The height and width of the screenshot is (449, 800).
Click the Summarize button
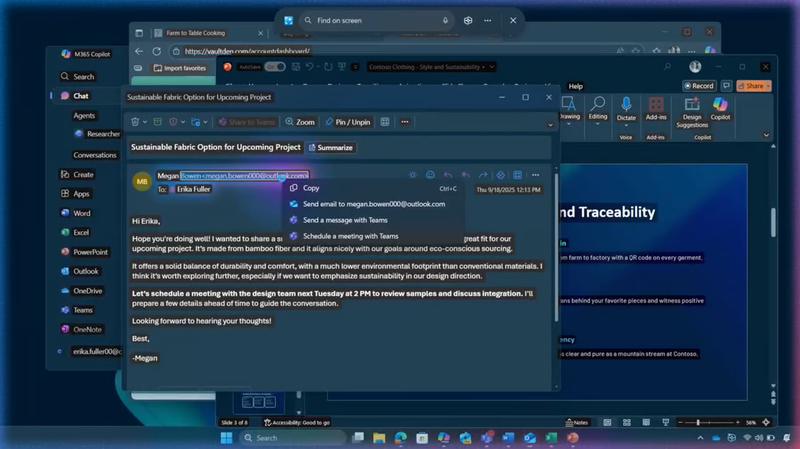coord(331,147)
